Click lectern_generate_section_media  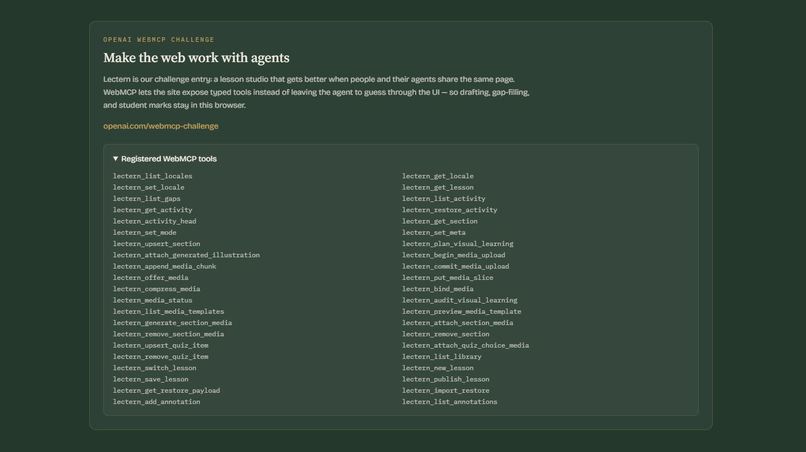[x=173, y=323]
